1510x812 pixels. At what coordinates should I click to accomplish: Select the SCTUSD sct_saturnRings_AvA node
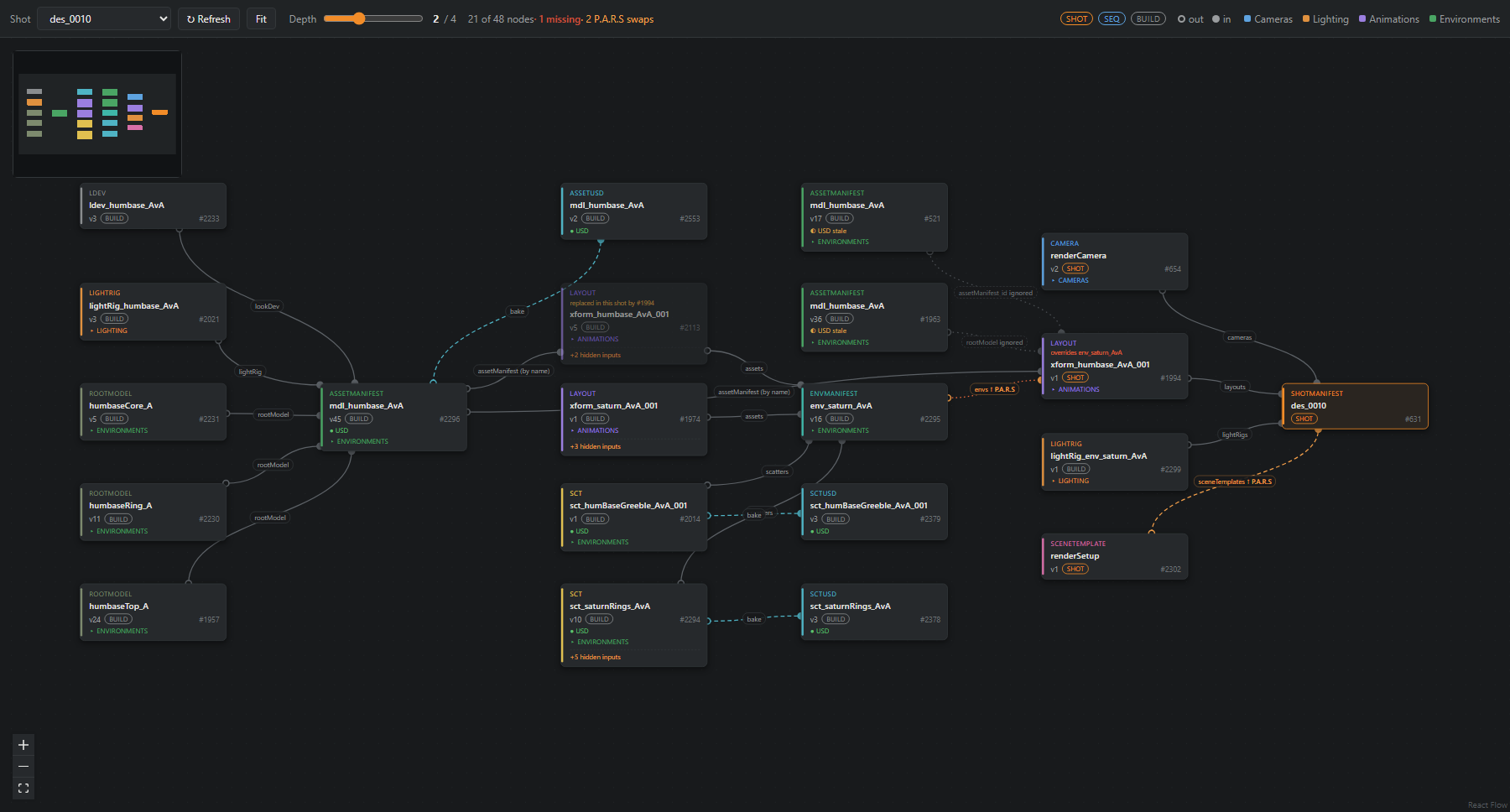point(874,612)
